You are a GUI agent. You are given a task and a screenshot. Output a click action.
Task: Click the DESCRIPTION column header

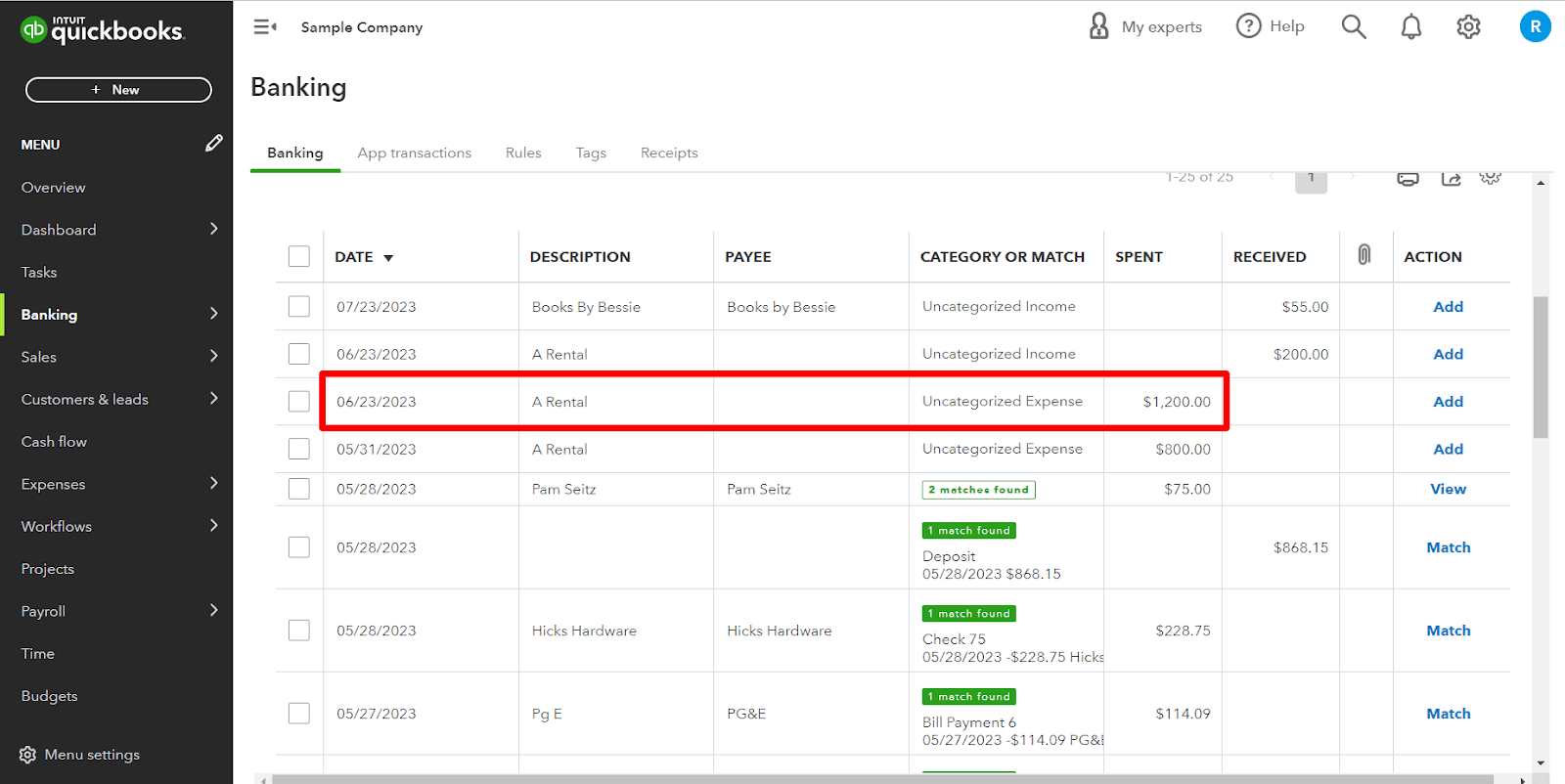[580, 257]
